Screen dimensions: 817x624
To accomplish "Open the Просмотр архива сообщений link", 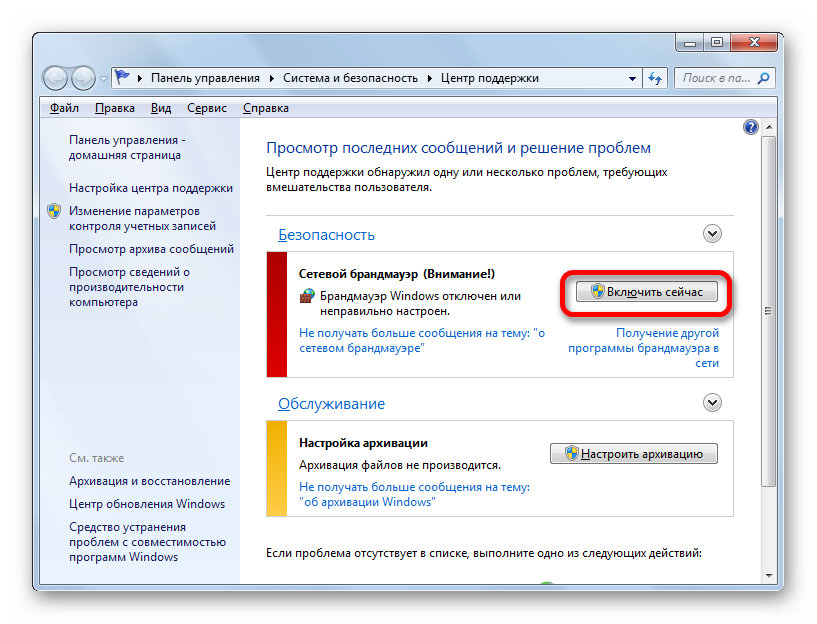I will [x=151, y=249].
